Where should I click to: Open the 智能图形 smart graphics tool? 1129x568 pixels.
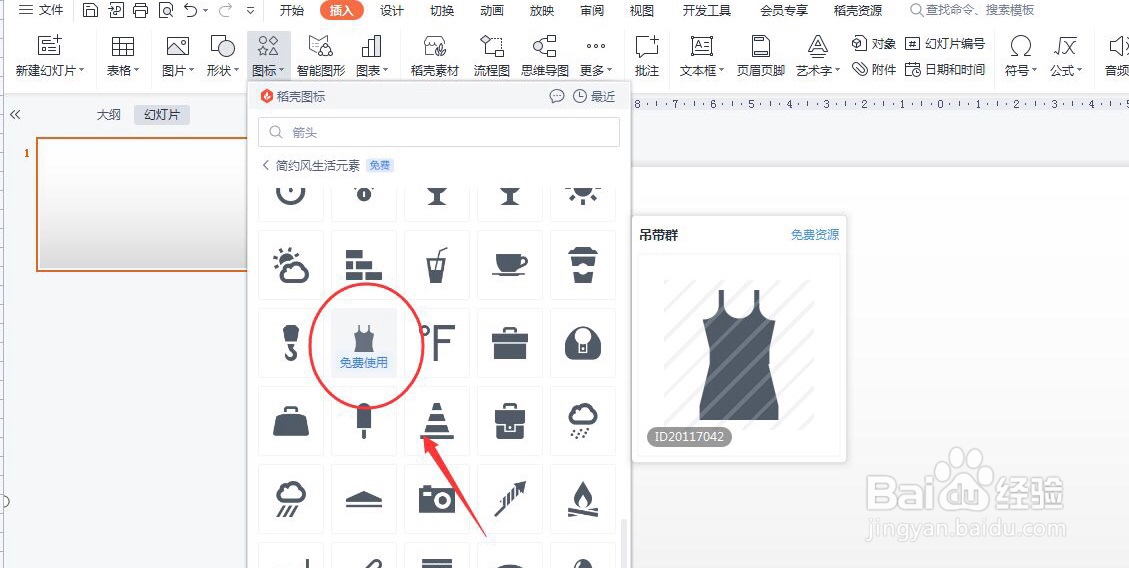(320, 55)
